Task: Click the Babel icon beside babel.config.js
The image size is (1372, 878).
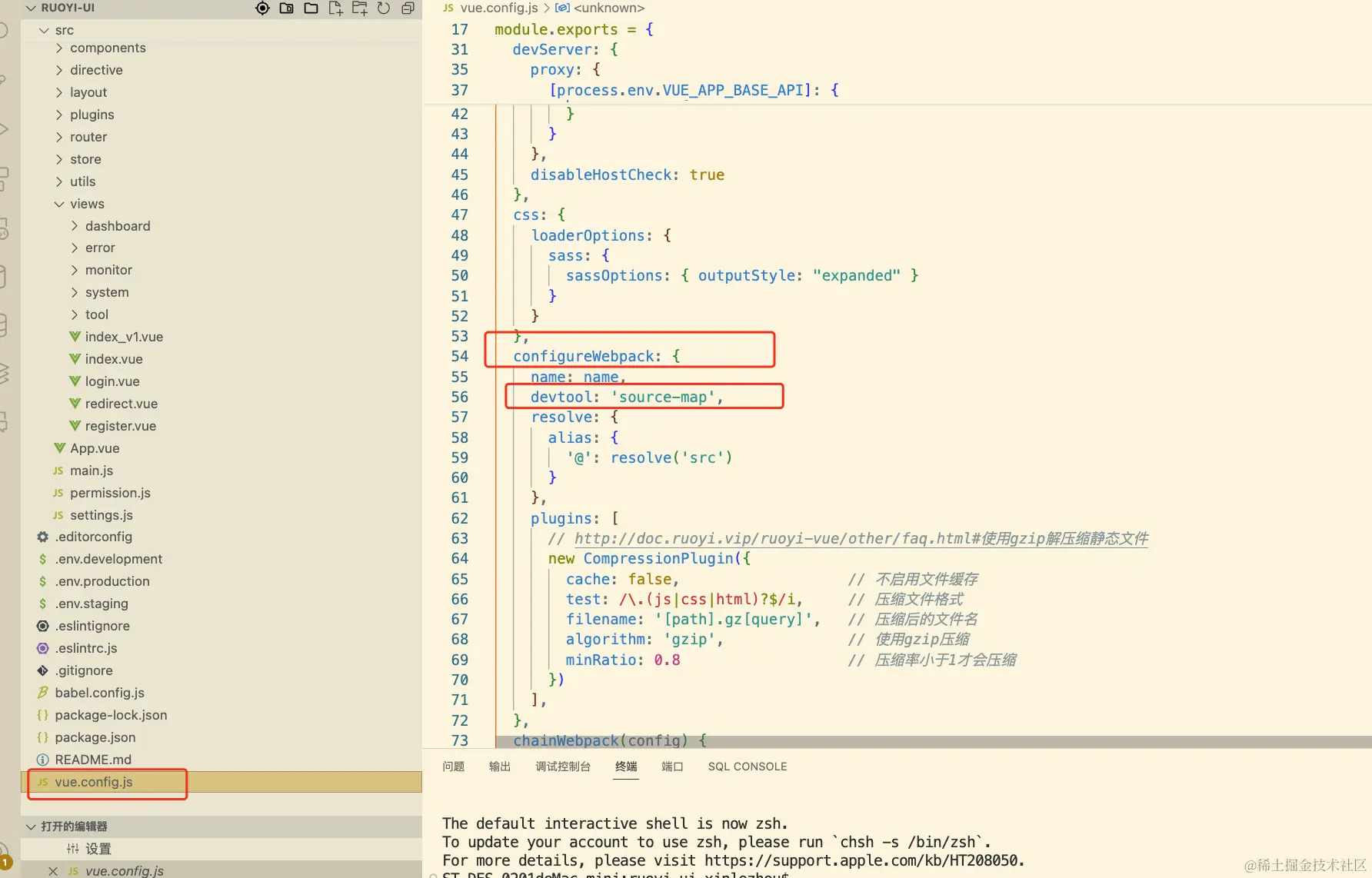Action: click(43, 693)
